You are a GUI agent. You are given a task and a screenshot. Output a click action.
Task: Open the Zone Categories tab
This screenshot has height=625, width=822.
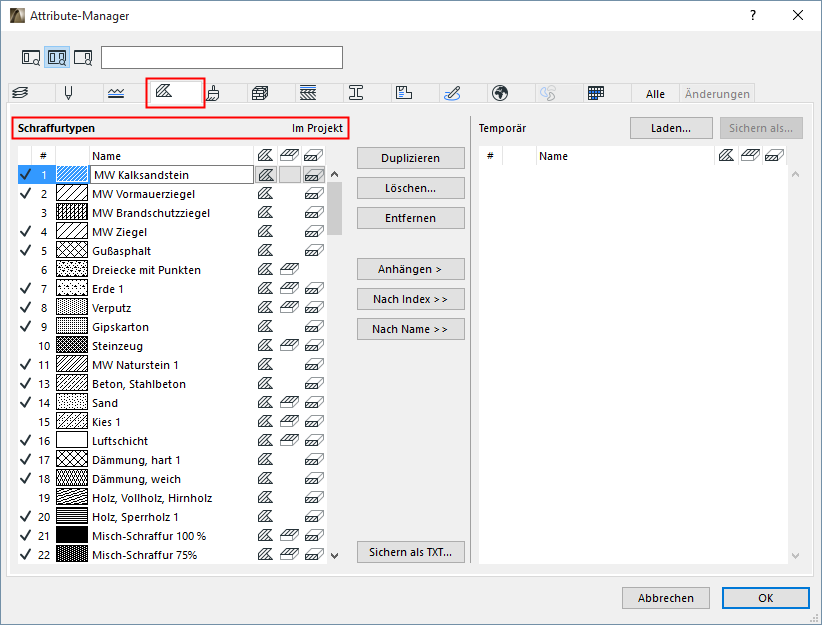[404, 93]
